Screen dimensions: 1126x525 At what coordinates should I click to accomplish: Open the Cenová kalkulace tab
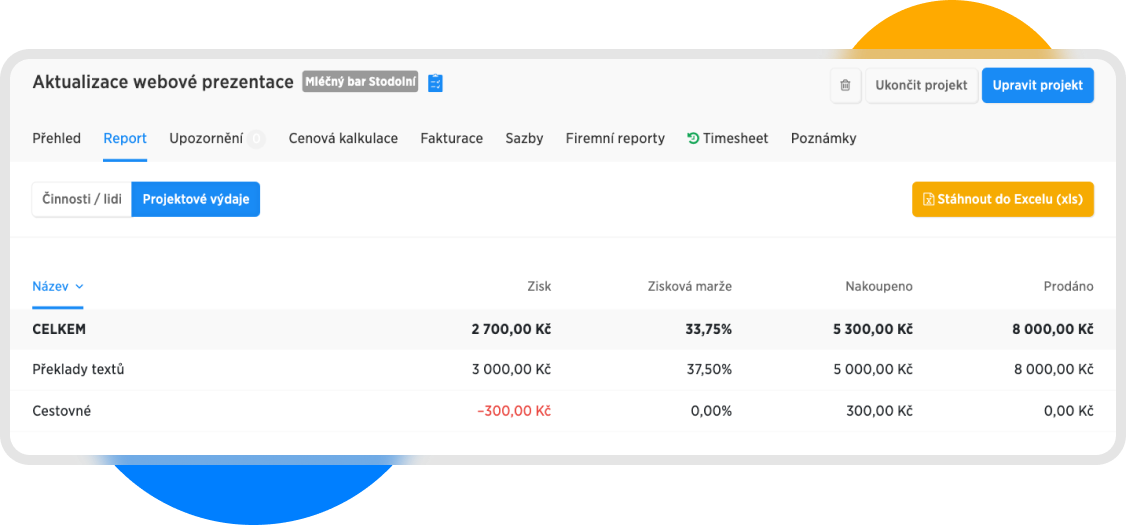coord(343,139)
